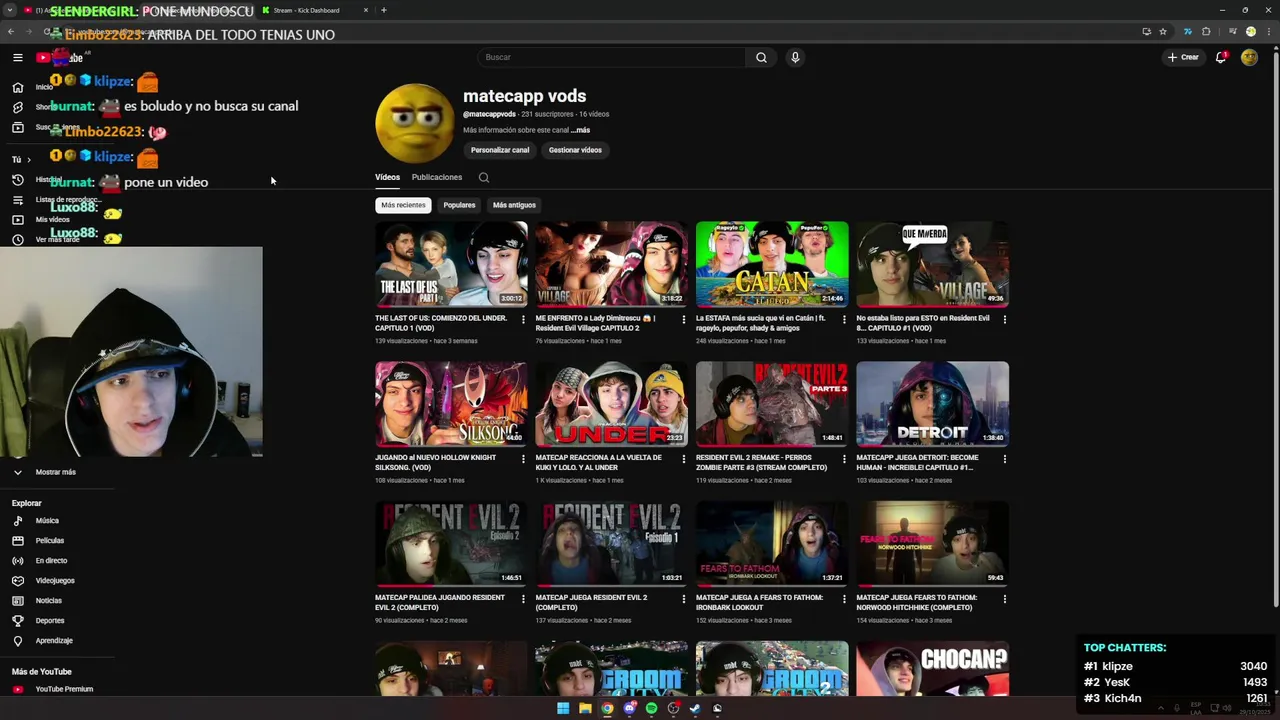
Task: Focus the Buscar search field
Action: (x=612, y=57)
